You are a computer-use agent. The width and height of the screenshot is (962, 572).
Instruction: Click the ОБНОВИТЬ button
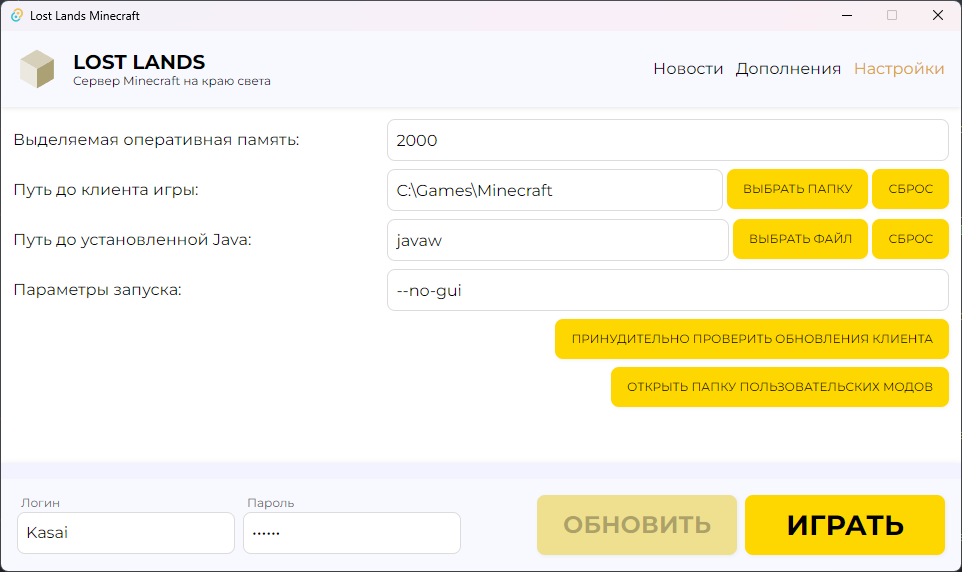click(637, 525)
